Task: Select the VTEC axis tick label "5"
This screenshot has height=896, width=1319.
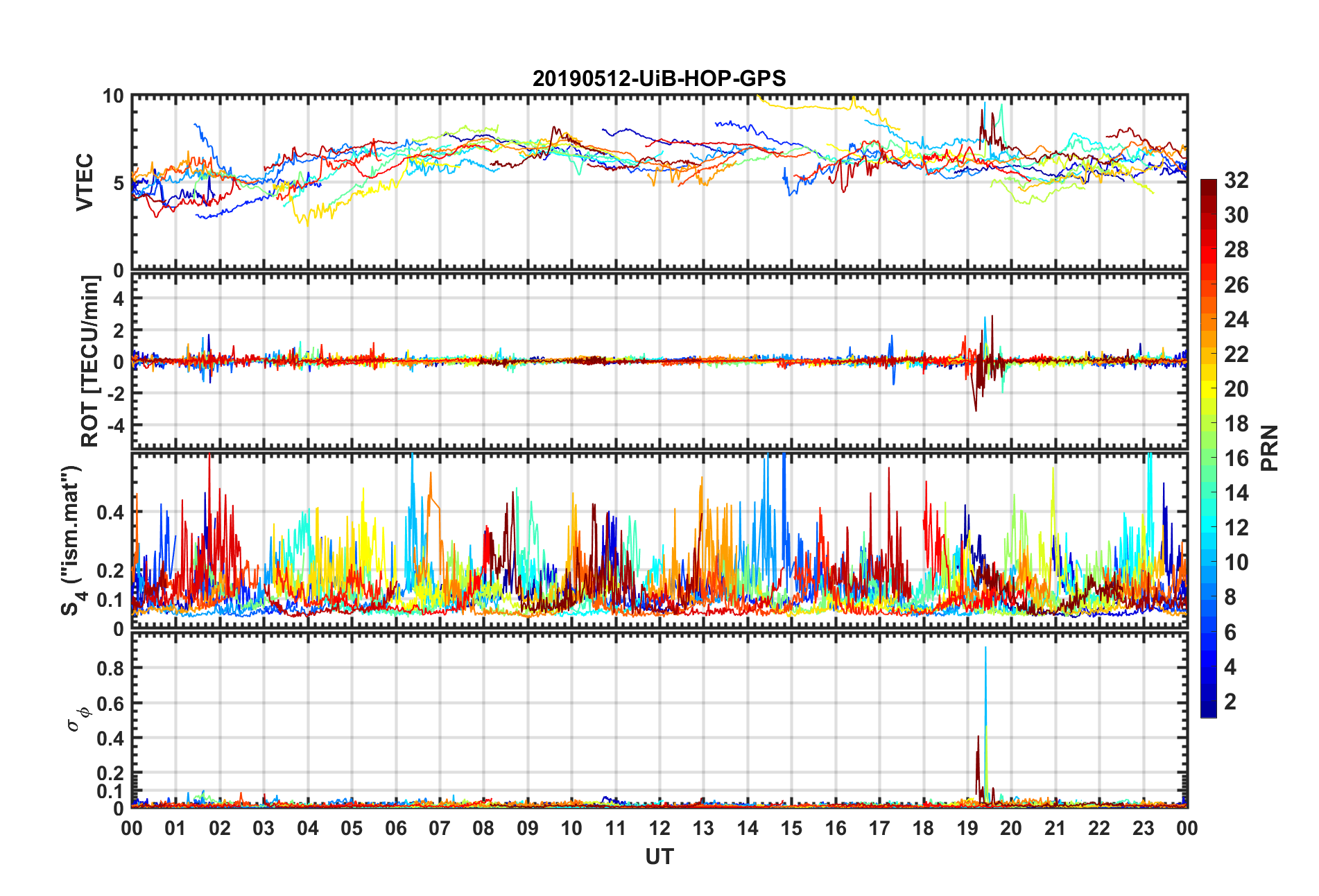Action: click(119, 183)
